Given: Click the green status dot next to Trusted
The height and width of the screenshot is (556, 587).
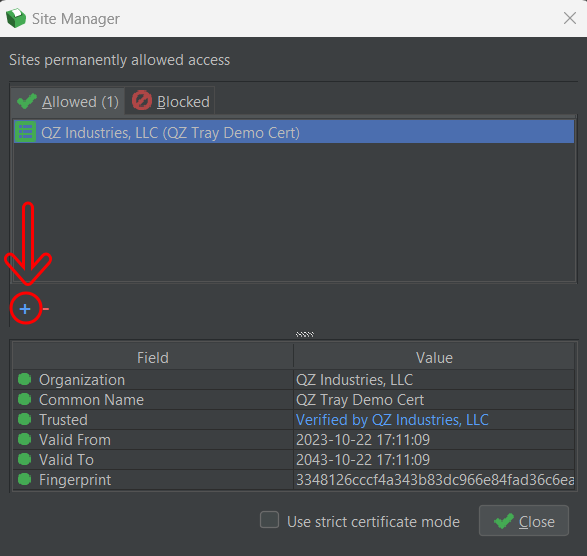Looking at the screenshot, I should [x=25, y=419].
